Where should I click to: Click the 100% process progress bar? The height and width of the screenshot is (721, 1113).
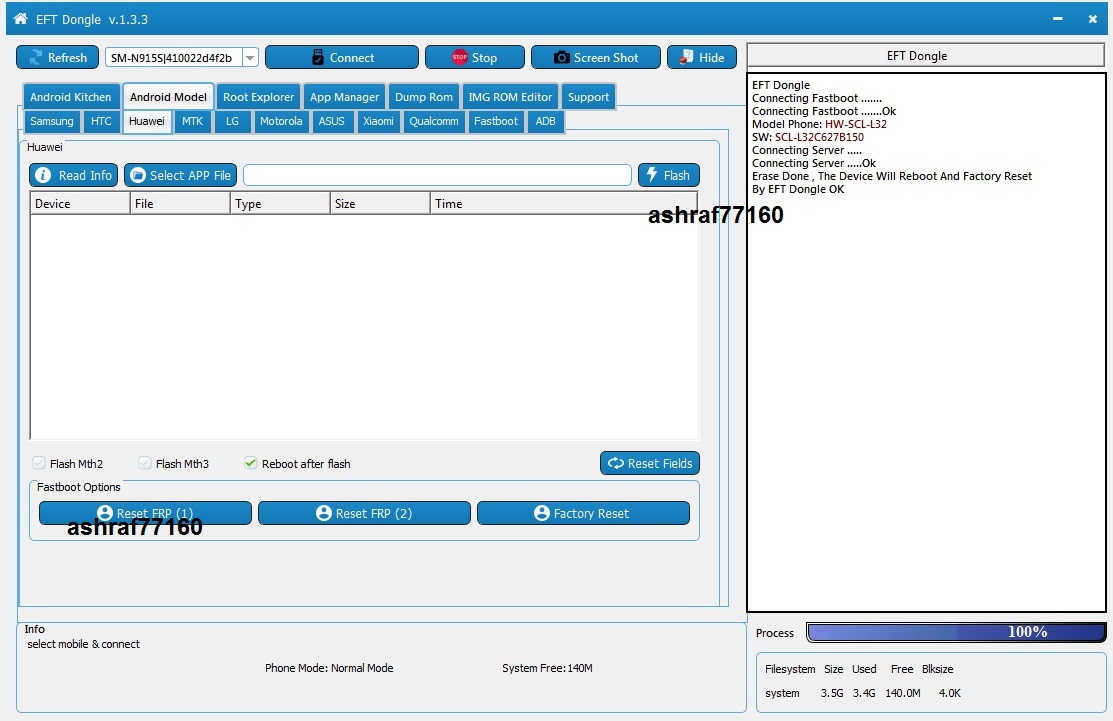[x=956, y=632]
